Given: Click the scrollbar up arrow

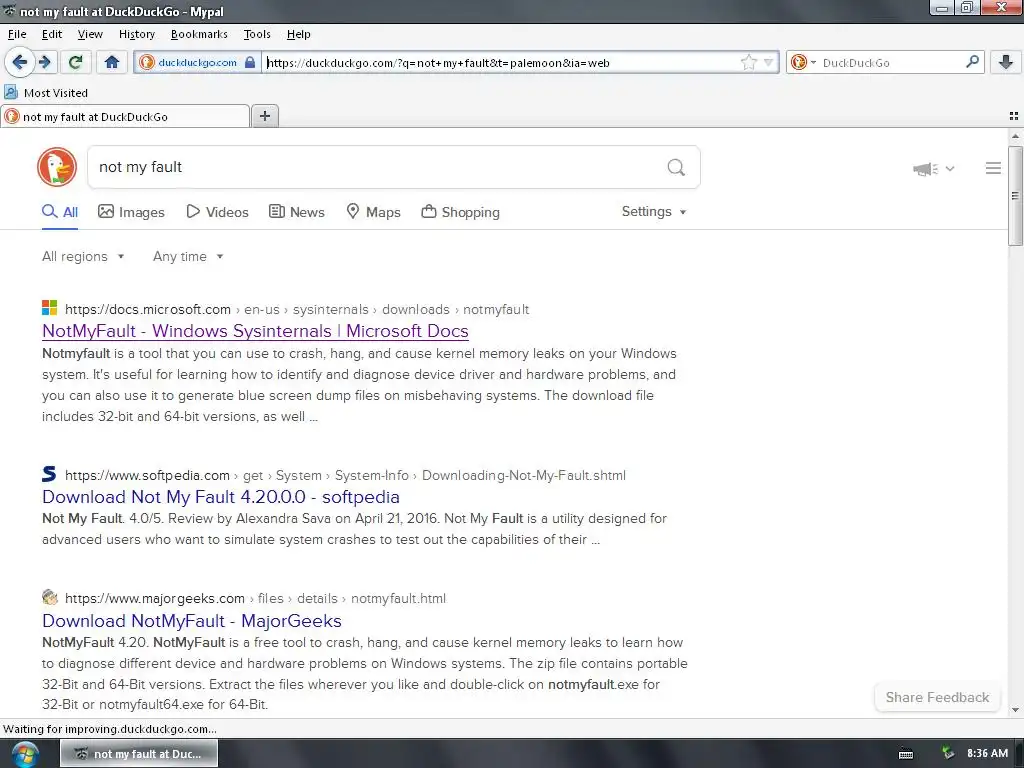Looking at the screenshot, I should pos(1015,136).
